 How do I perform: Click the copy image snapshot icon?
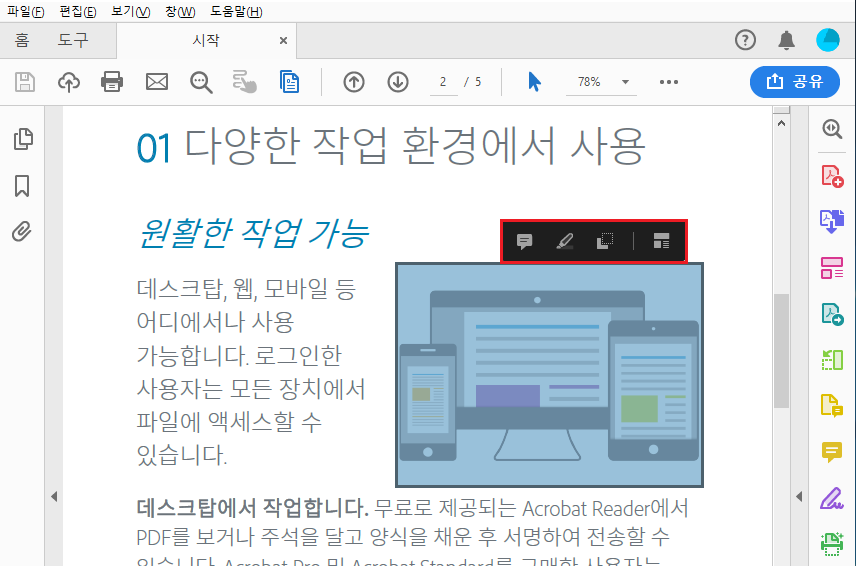click(x=605, y=241)
